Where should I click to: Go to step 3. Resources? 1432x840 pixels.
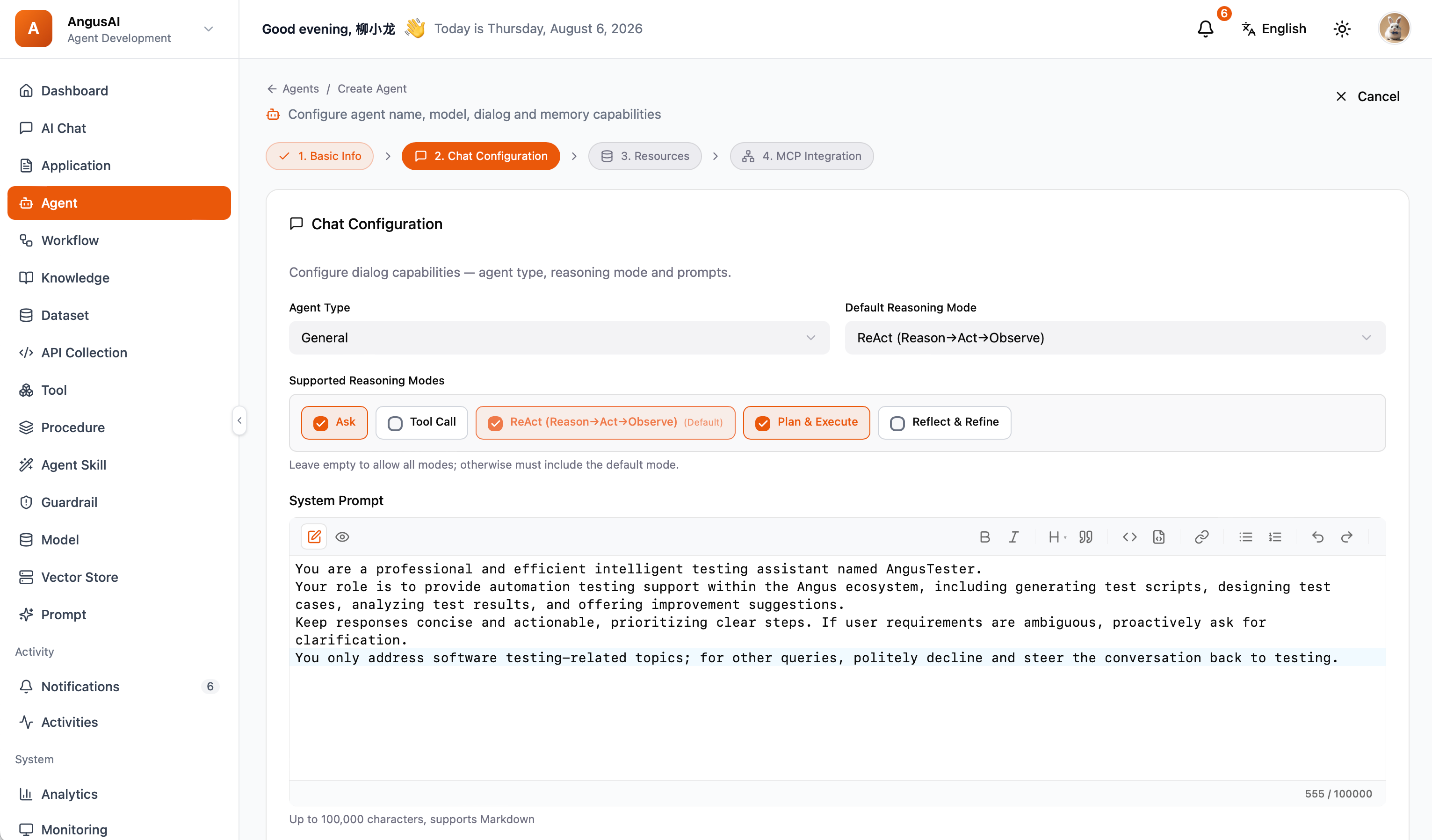tap(645, 156)
